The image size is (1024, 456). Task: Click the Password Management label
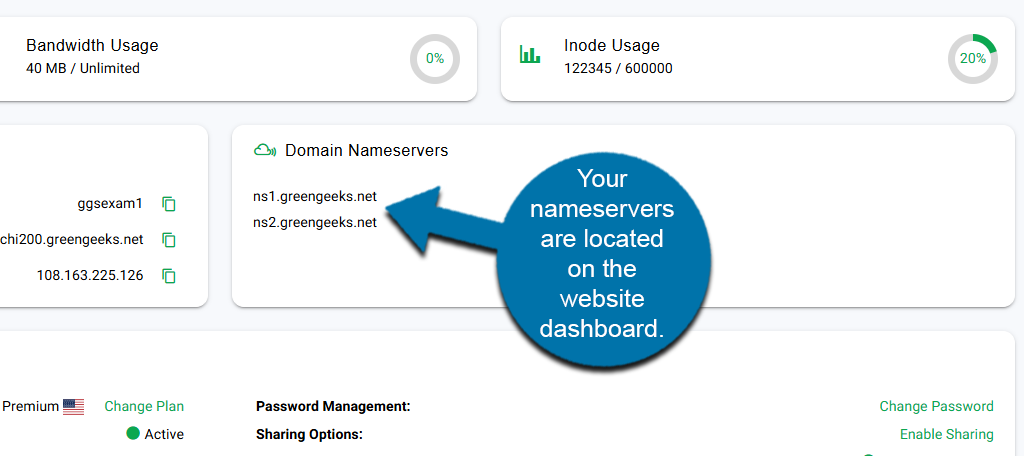click(333, 407)
